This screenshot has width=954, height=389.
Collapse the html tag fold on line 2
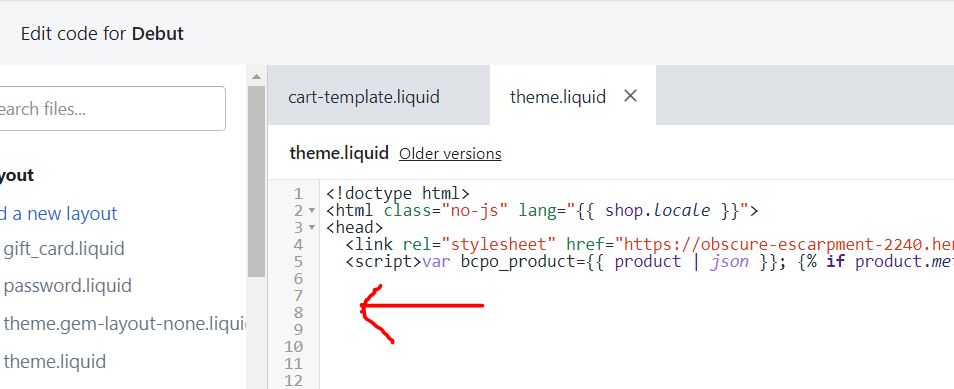[x=312, y=211]
